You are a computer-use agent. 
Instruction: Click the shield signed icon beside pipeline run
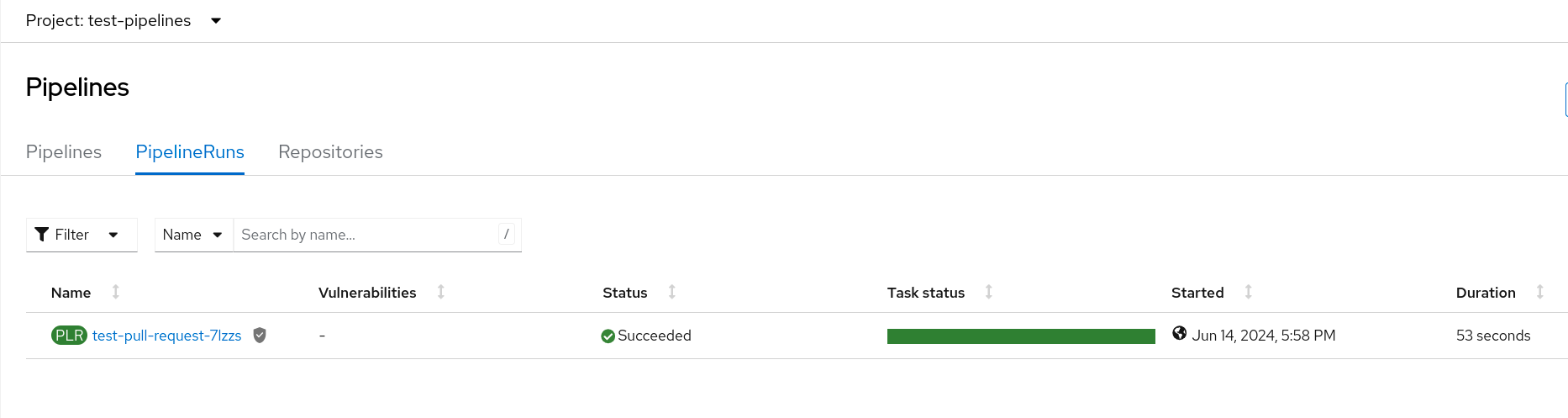pos(260,336)
